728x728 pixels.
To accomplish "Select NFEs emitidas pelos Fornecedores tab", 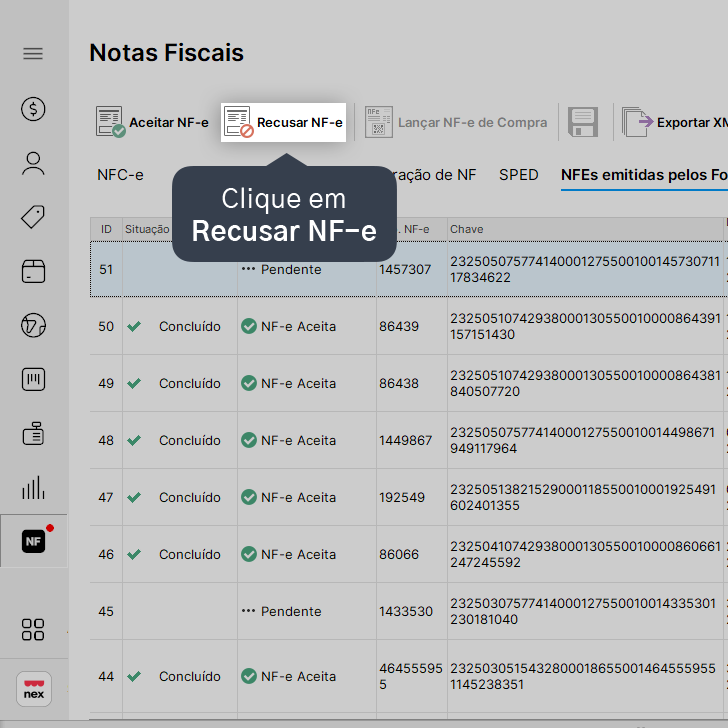I will [x=644, y=175].
